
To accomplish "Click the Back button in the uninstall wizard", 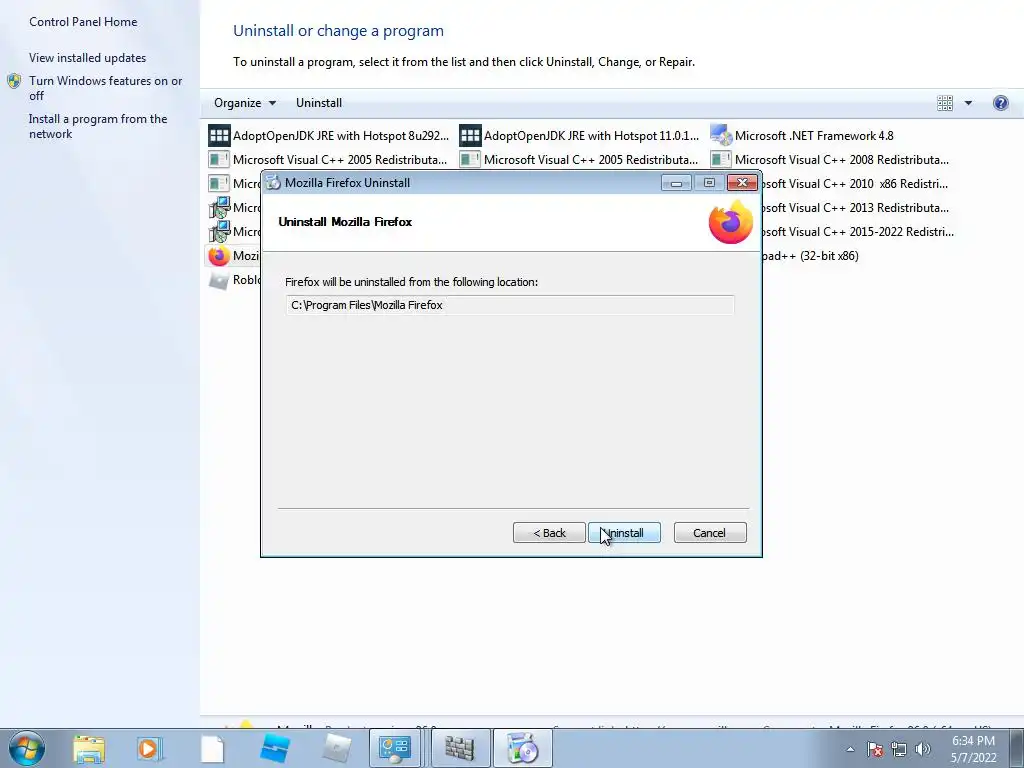I will click(x=549, y=533).
